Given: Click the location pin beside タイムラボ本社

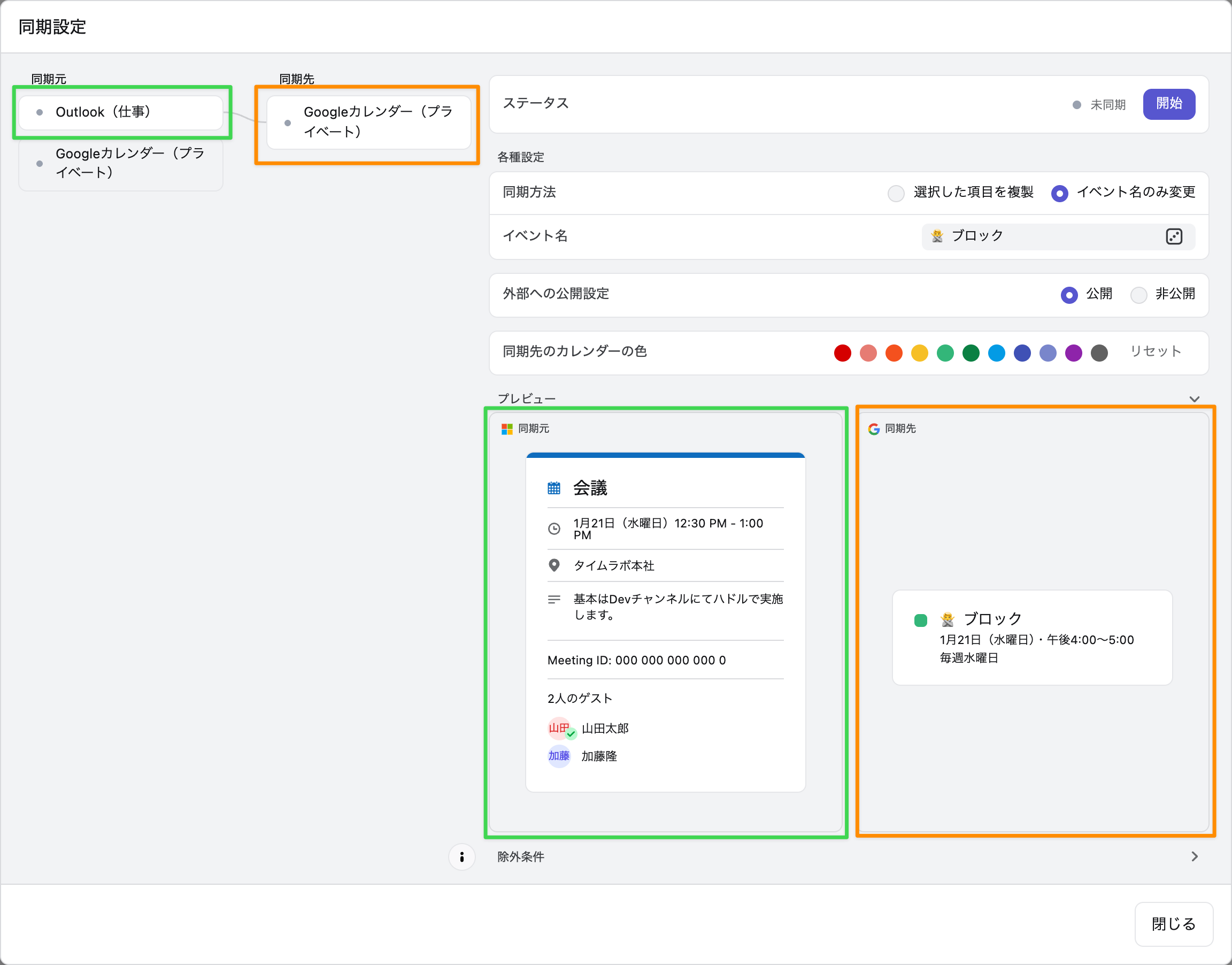Looking at the screenshot, I should coord(555,565).
